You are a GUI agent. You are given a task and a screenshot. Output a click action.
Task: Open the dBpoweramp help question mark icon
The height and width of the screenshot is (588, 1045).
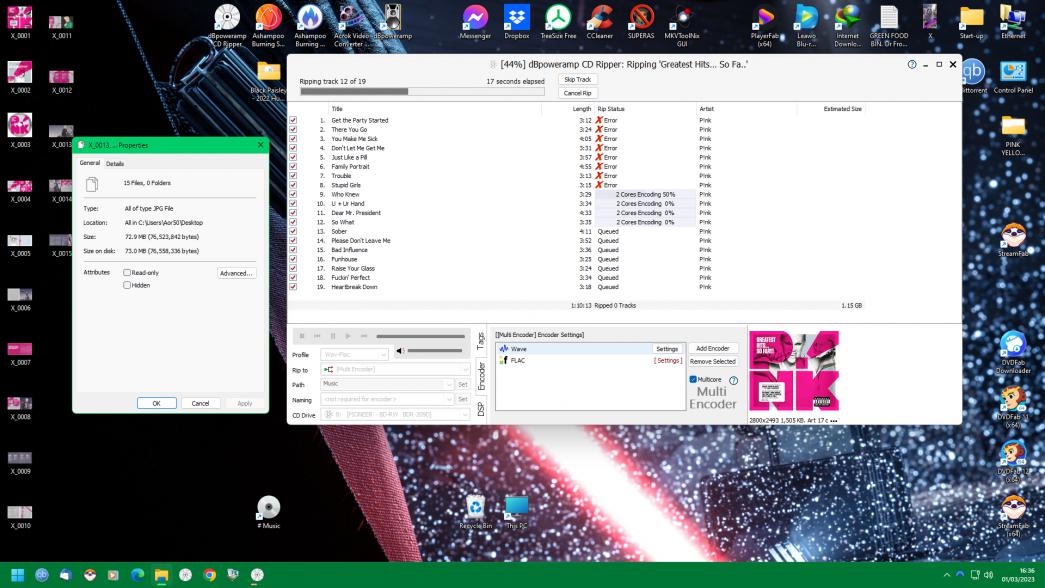[912, 65]
